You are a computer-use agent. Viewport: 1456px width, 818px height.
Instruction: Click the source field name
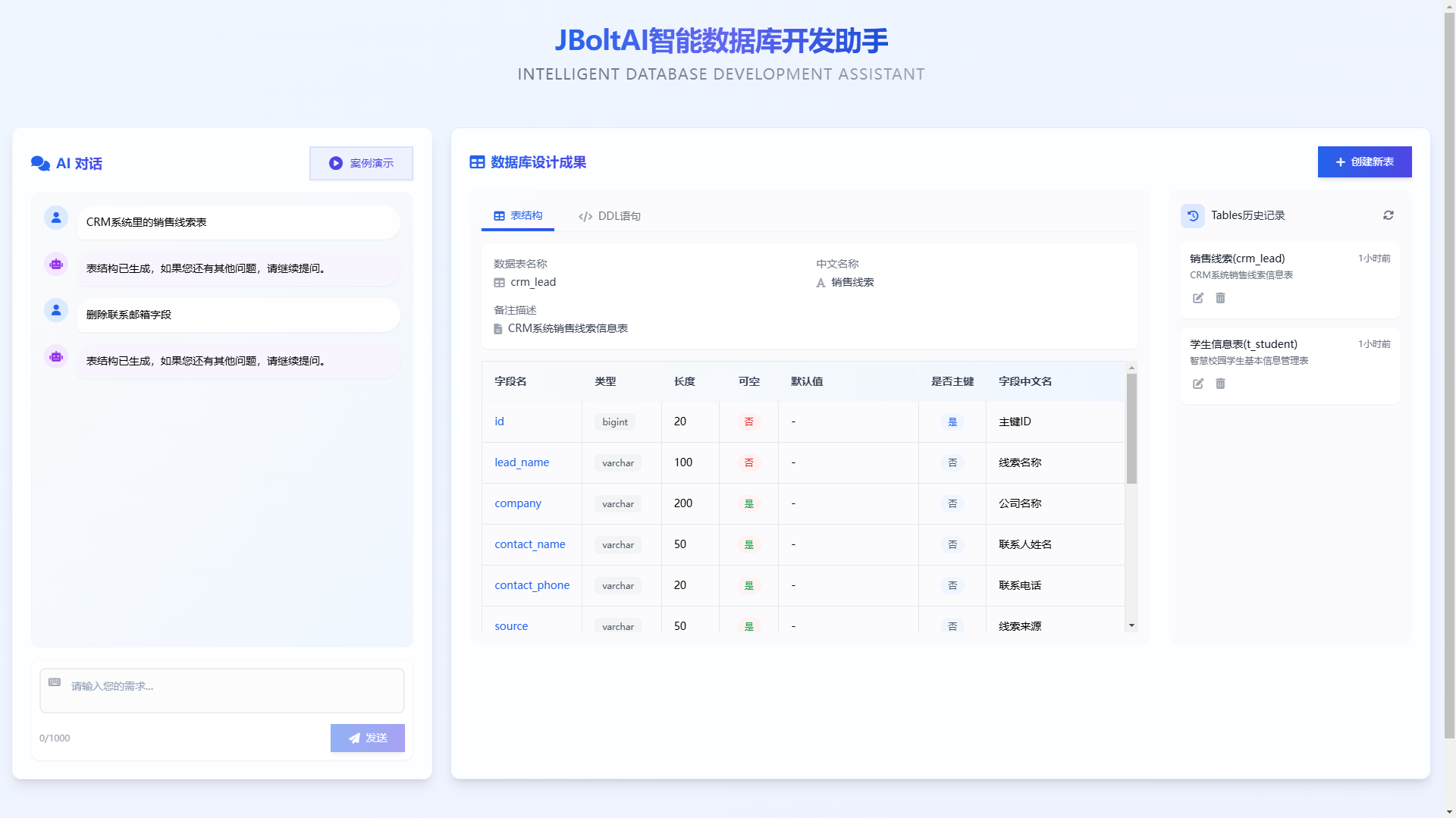click(511, 626)
